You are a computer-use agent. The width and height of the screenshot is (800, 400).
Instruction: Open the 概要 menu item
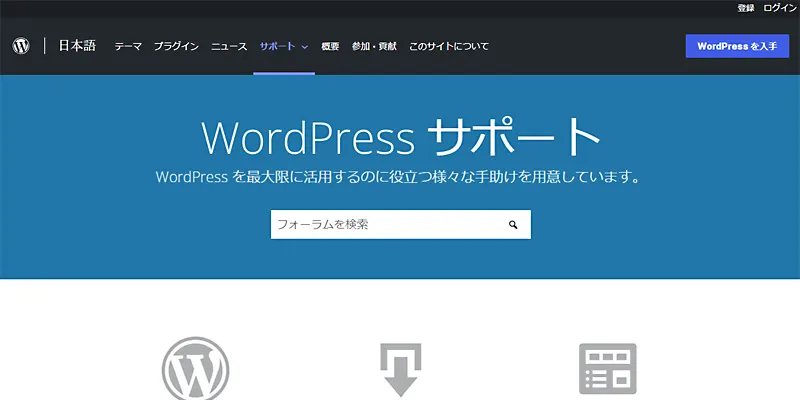click(x=330, y=47)
